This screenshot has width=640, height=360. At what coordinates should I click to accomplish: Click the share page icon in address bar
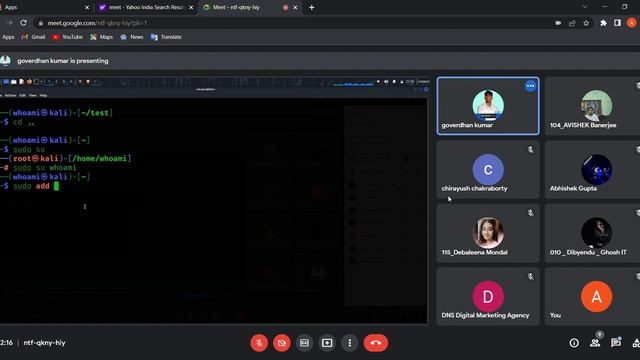pos(572,23)
